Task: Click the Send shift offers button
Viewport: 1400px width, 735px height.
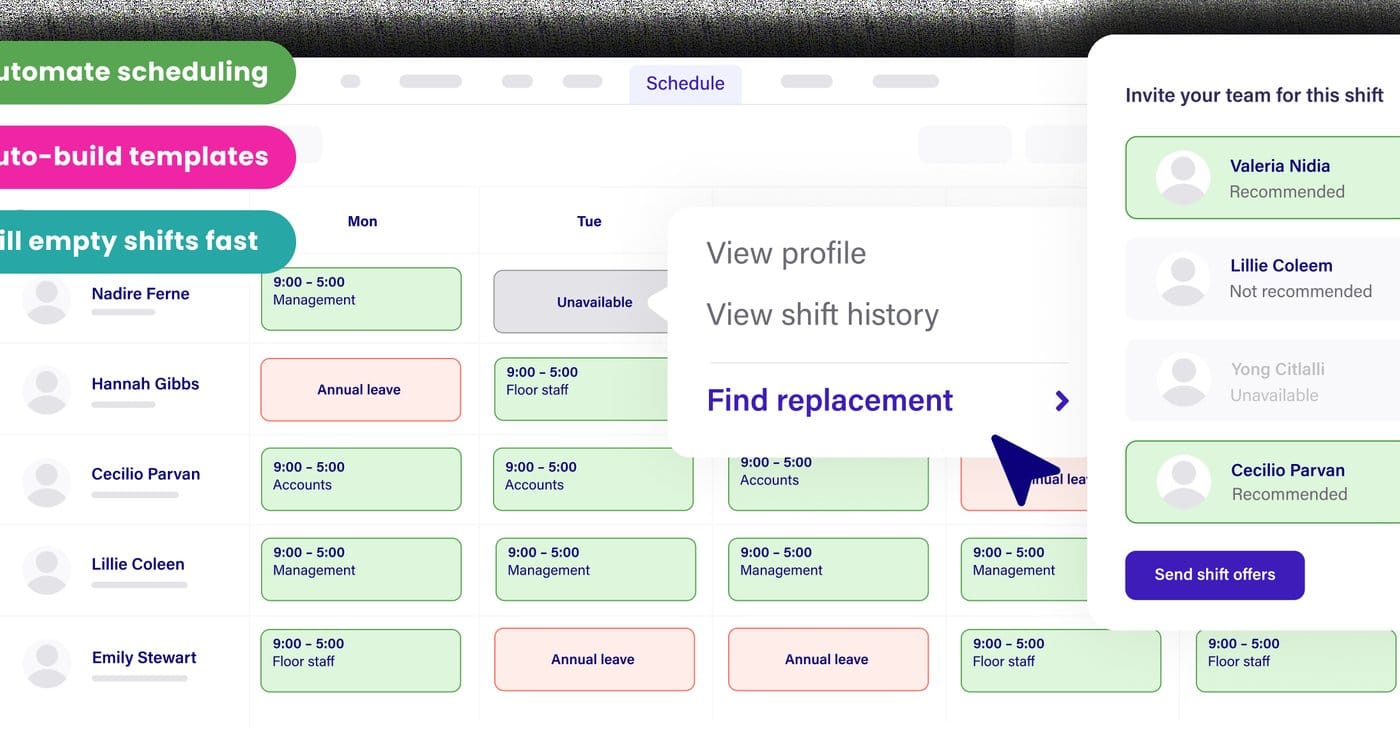Action: point(1215,575)
